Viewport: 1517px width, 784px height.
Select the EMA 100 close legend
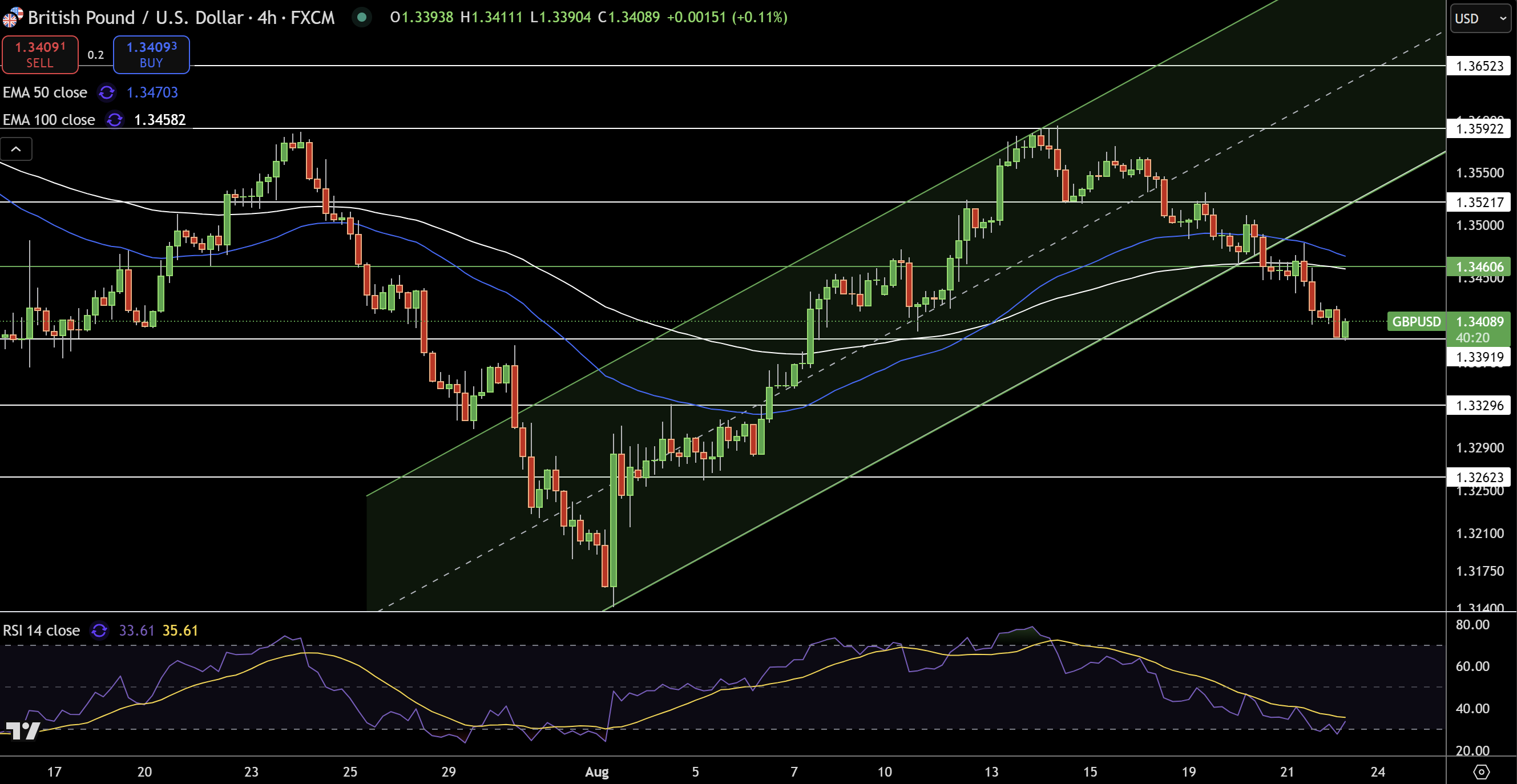pos(49,119)
